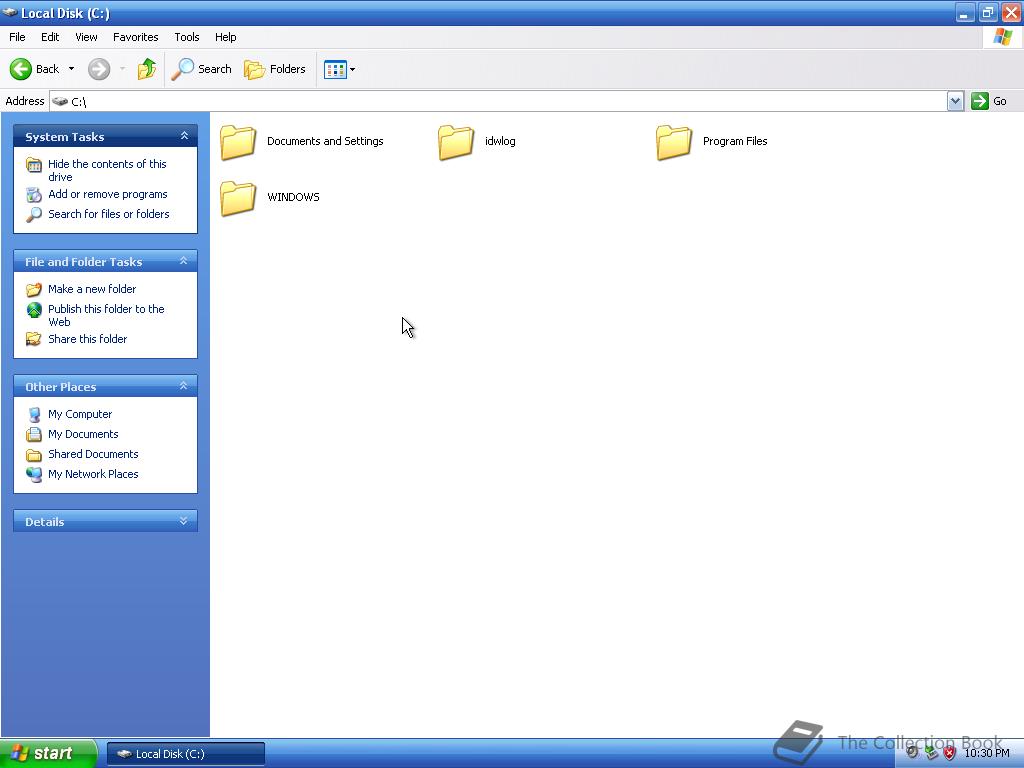Expand the Details panel
The height and width of the screenshot is (768, 1024).
point(184,520)
